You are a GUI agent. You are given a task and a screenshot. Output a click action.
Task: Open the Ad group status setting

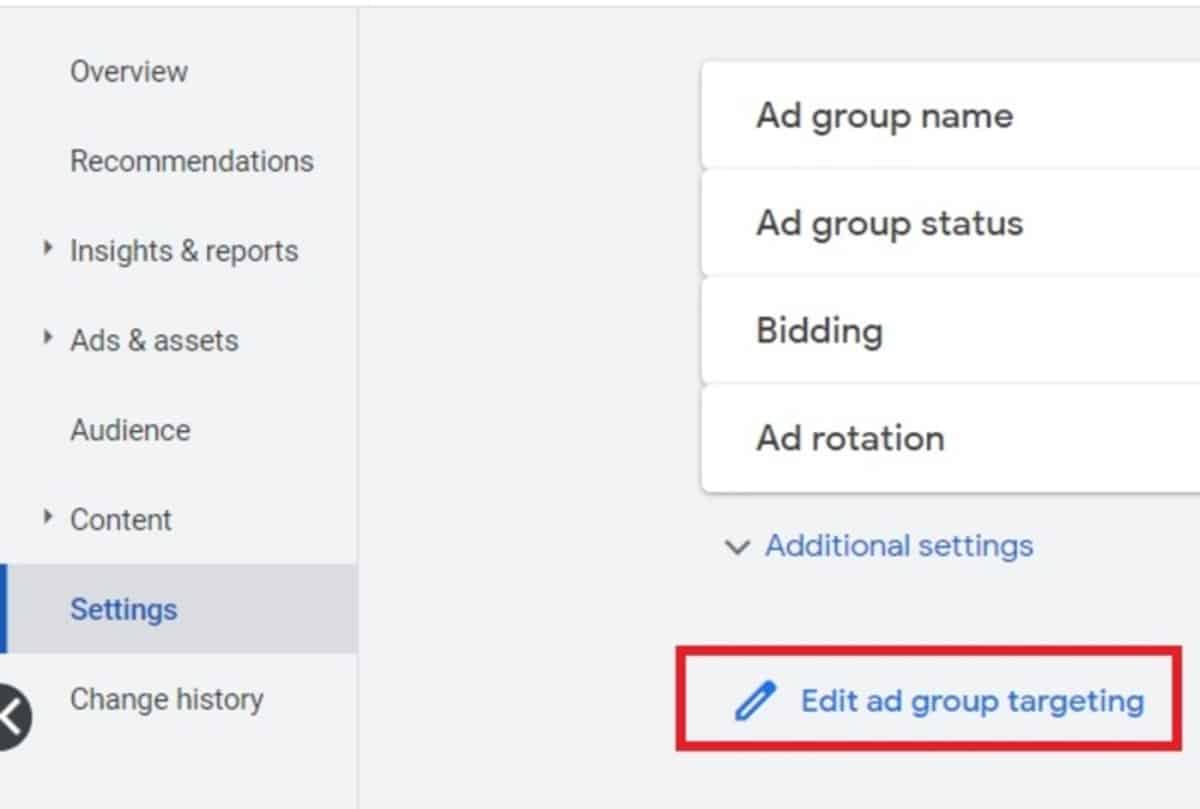(x=888, y=223)
